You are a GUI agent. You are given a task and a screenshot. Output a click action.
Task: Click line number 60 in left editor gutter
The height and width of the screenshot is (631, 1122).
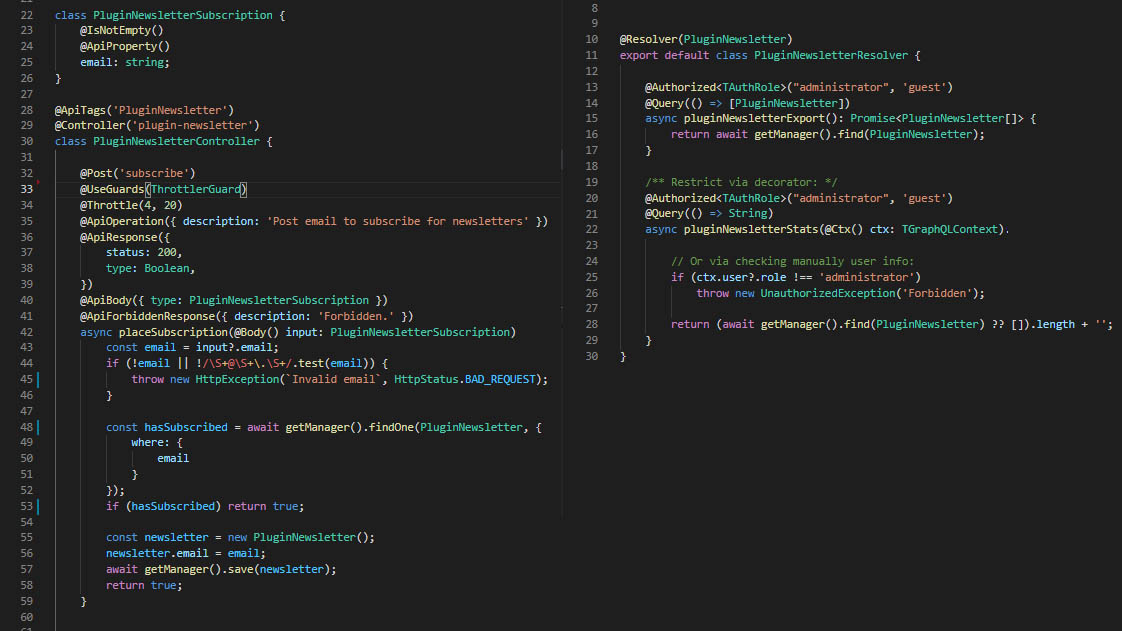click(x=26, y=617)
